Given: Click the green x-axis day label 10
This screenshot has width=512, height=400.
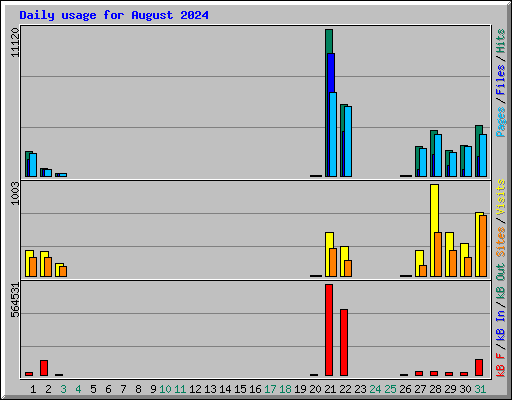Looking at the screenshot, I should click(165, 389).
